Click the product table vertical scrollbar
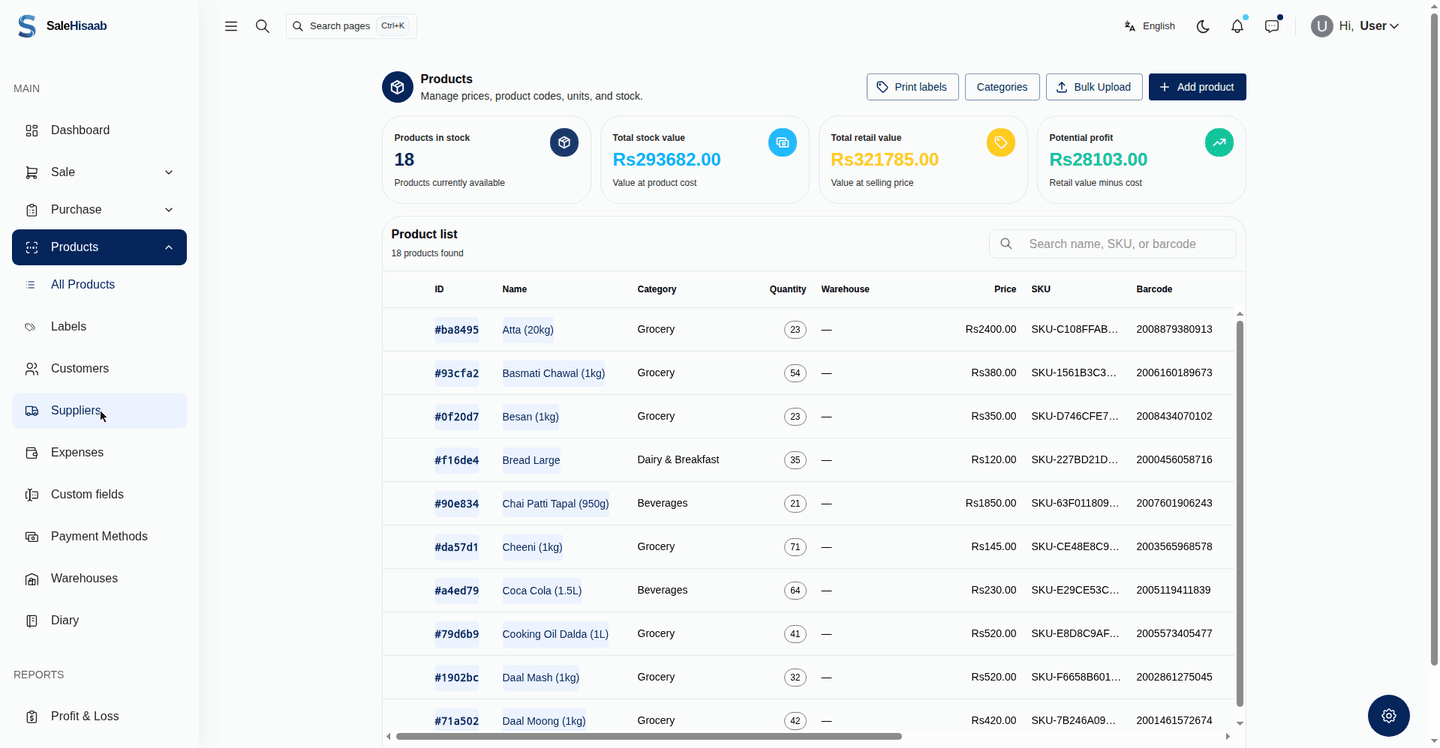This screenshot has height=748, width=1440. point(1240,514)
